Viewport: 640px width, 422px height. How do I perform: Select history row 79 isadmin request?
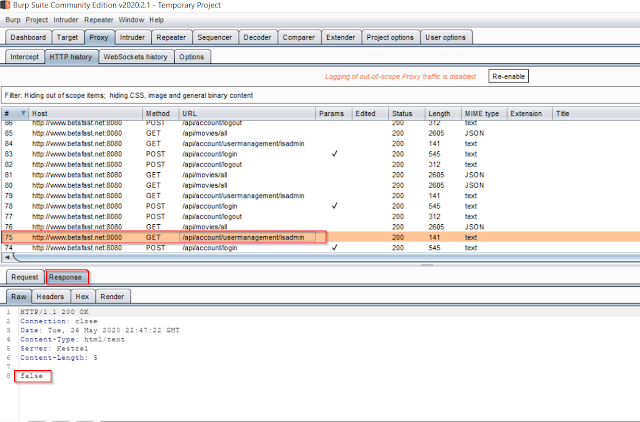click(x=320, y=195)
